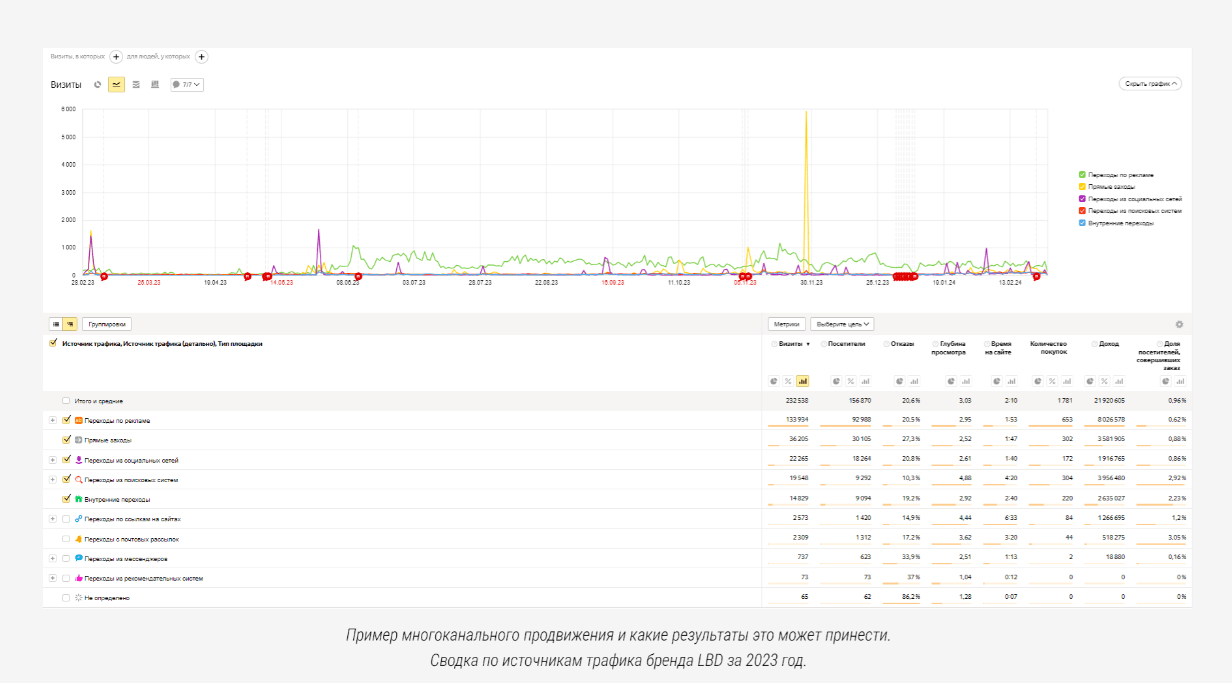Open the 7/7 annotations dropdown
The image size is (1232, 683).
pos(187,85)
